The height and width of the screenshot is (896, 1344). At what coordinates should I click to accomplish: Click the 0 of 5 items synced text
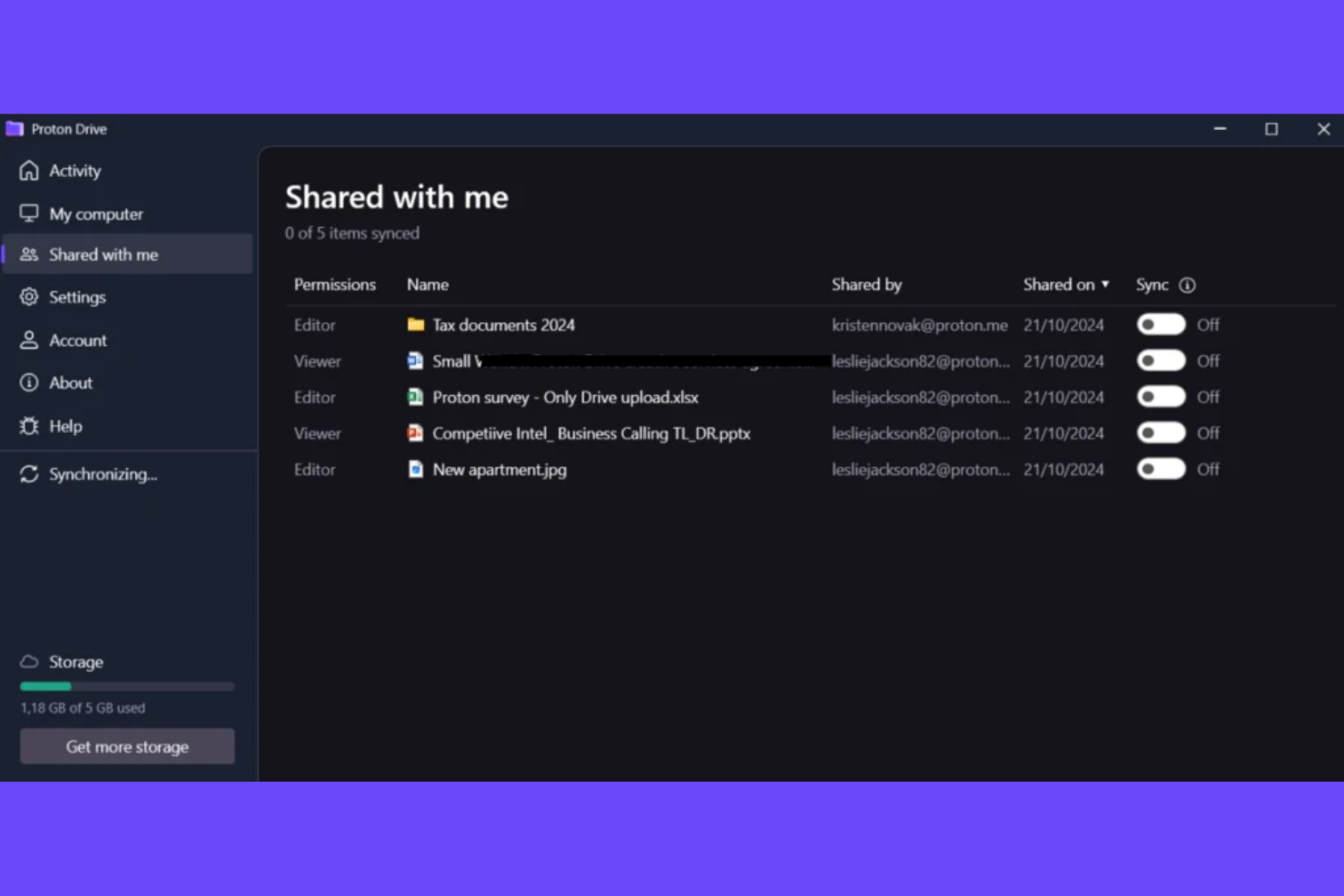click(352, 233)
